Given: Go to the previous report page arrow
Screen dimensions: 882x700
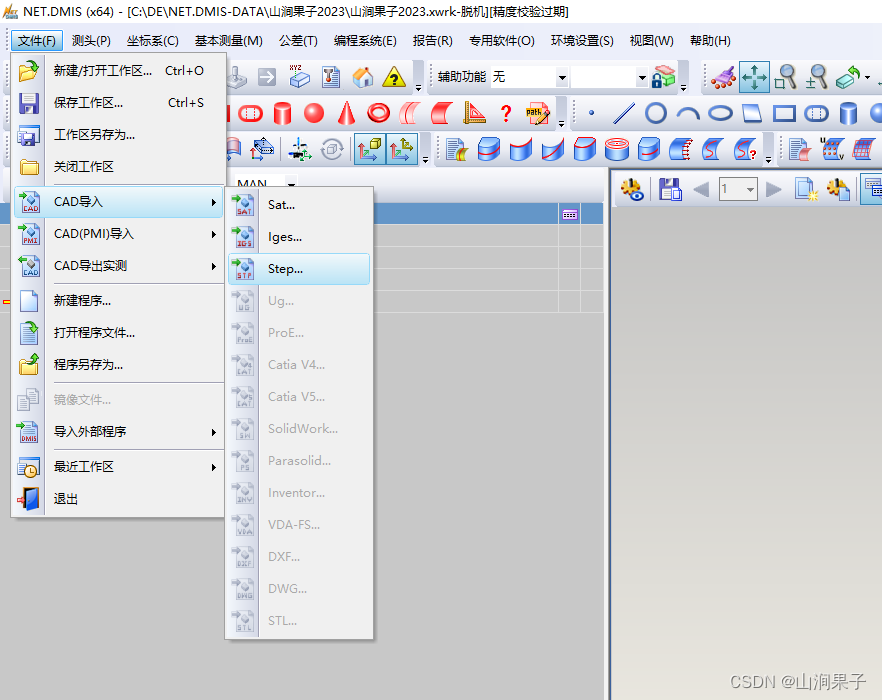Looking at the screenshot, I should coord(701,189).
